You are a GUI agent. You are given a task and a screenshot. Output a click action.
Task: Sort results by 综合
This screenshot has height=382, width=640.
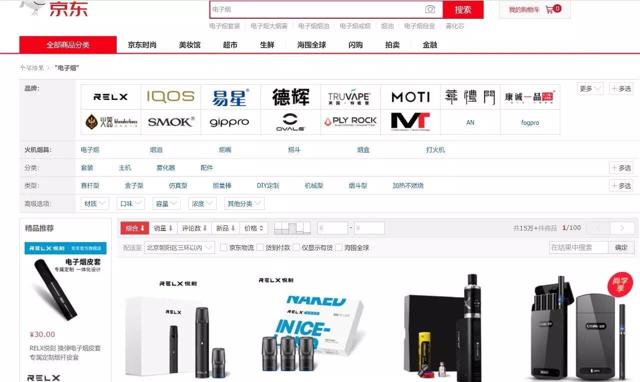pyautogui.click(x=135, y=228)
